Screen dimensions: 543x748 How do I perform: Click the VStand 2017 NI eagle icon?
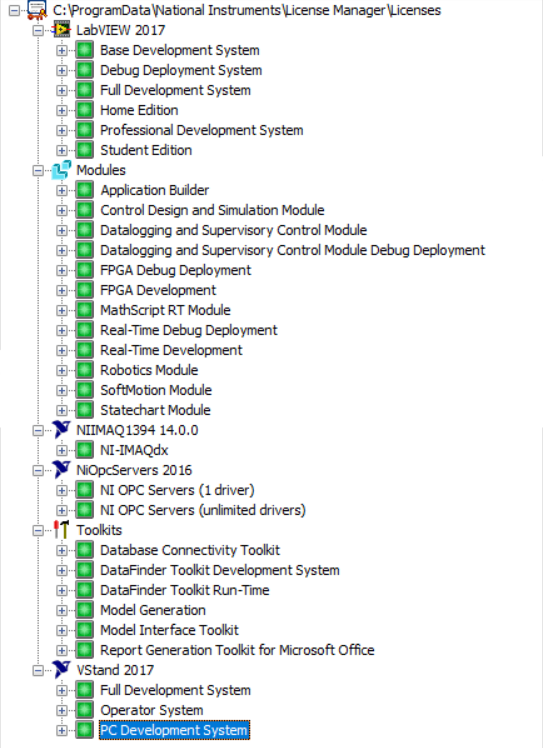(62, 670)
